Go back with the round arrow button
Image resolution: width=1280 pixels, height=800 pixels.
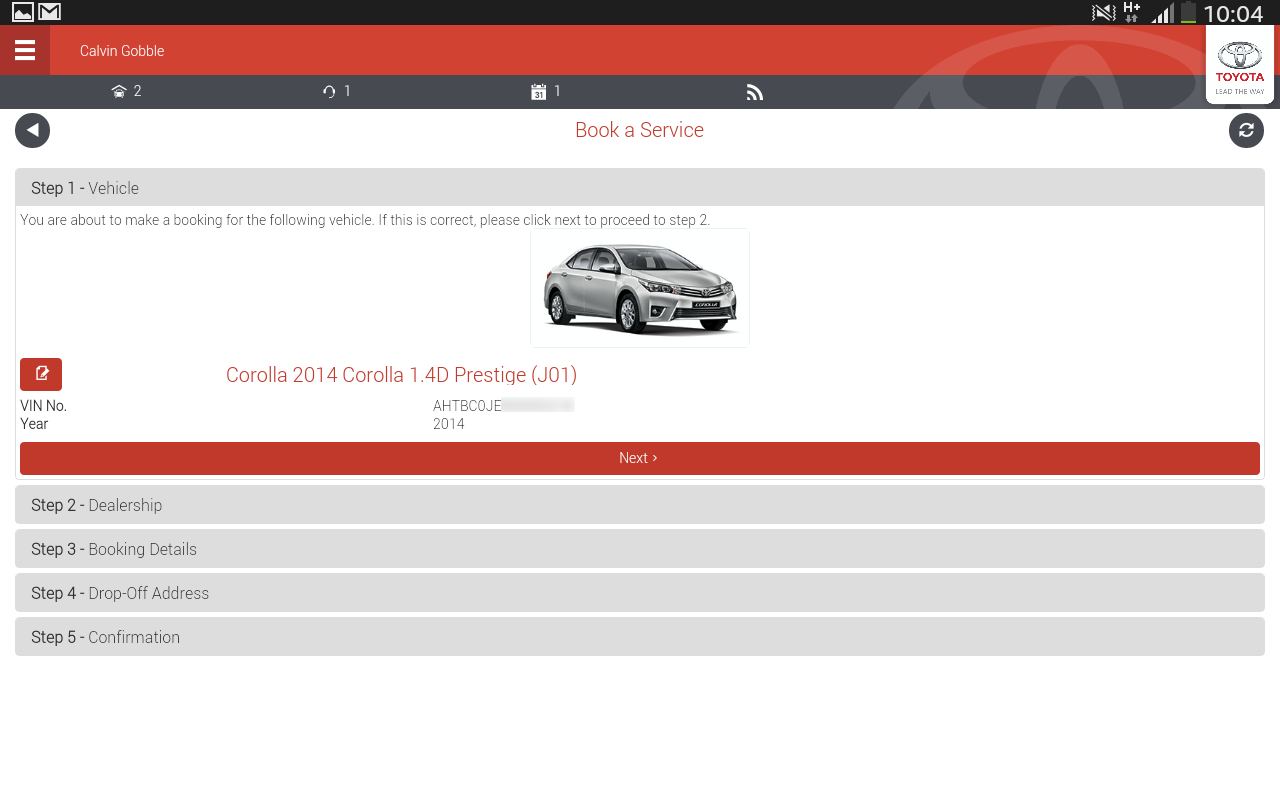[32, 130]
